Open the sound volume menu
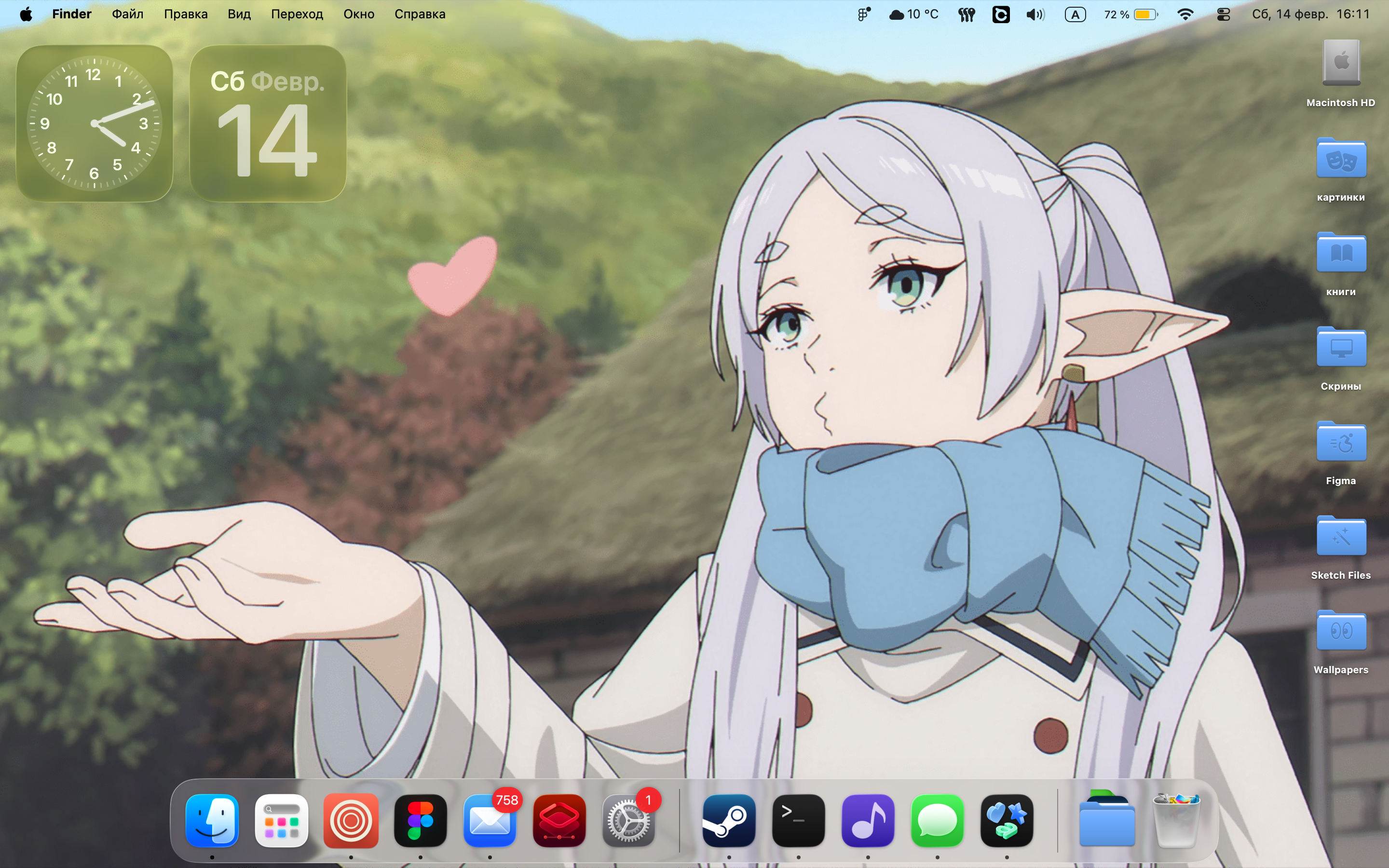1389x868 pixels. click(1035, 14)
